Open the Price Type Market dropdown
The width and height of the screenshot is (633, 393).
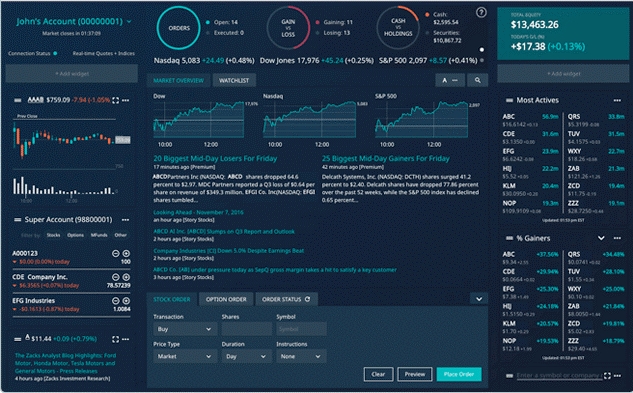pyautogui.click(x=185, y=357)
